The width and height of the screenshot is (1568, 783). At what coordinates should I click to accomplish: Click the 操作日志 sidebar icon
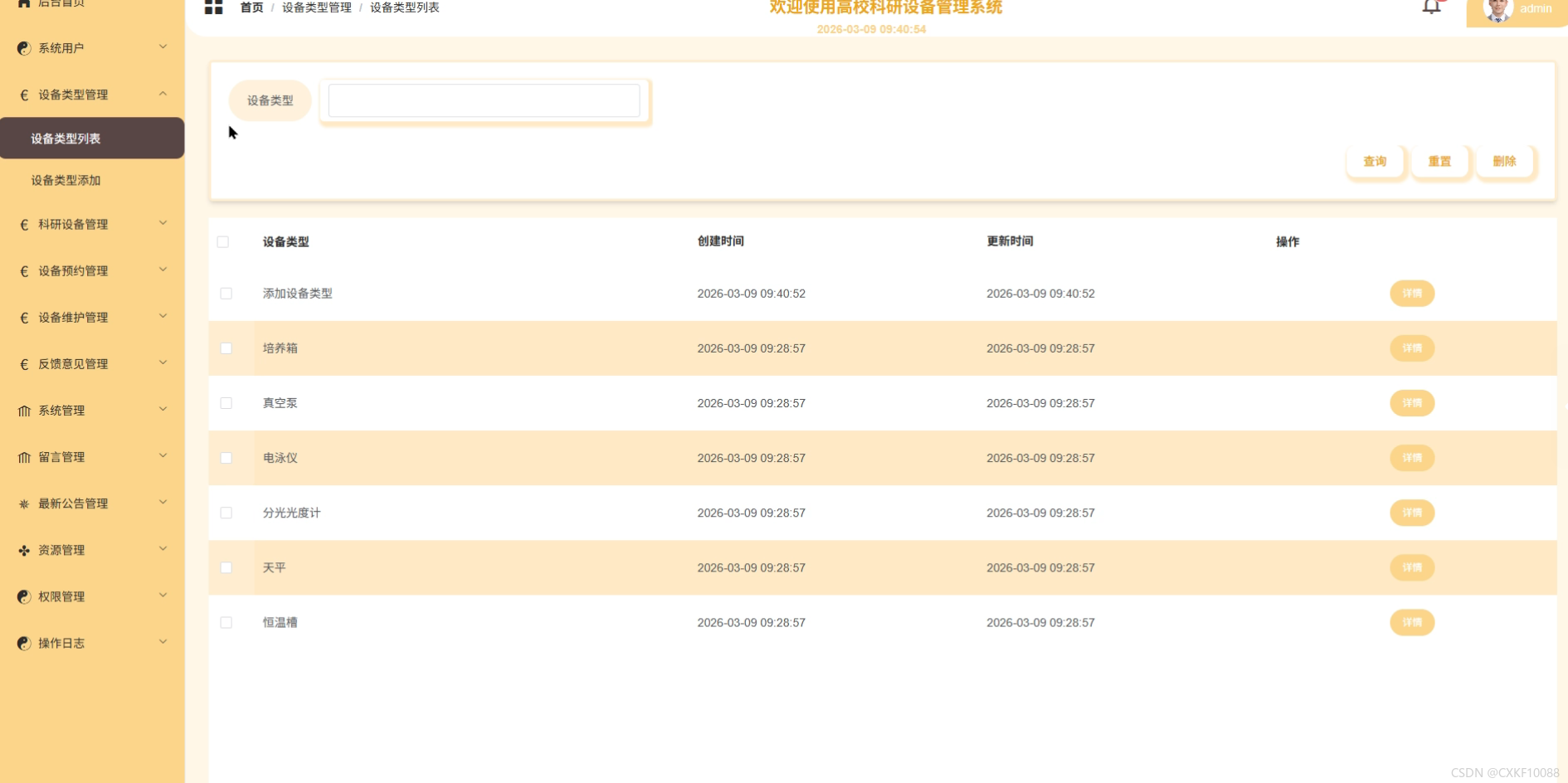(24, 643)
